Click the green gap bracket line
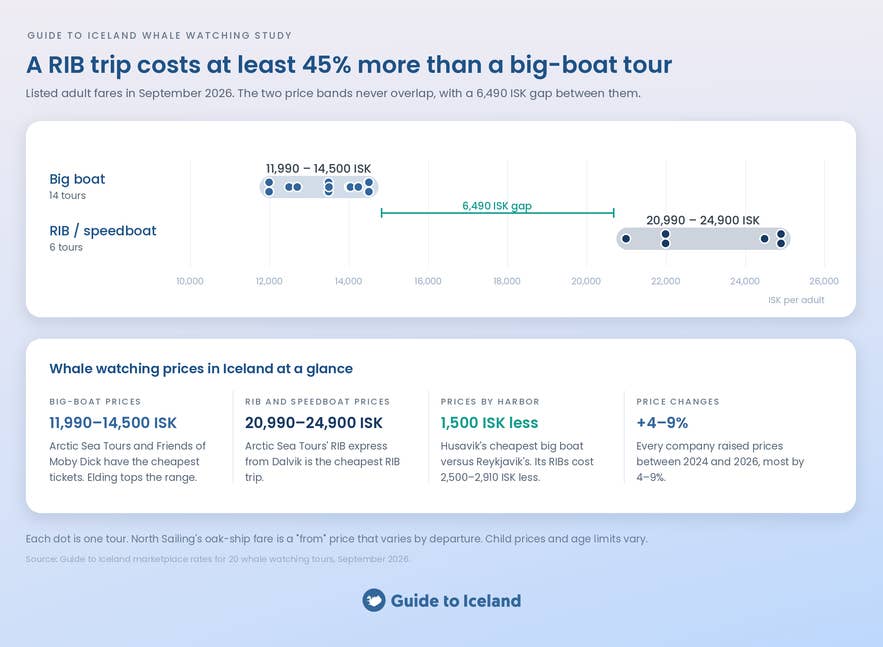Screen dimensions: 883x647 [x=497, y=213]
